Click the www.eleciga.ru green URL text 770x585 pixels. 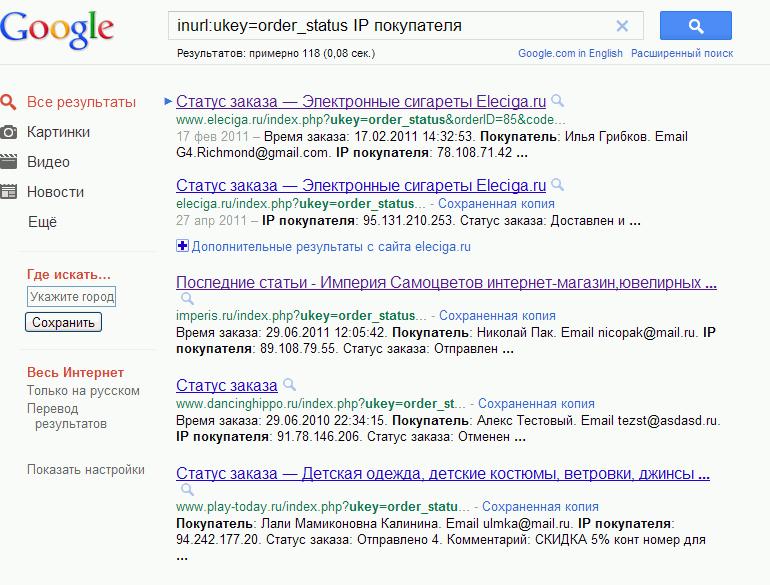(371, 119)
